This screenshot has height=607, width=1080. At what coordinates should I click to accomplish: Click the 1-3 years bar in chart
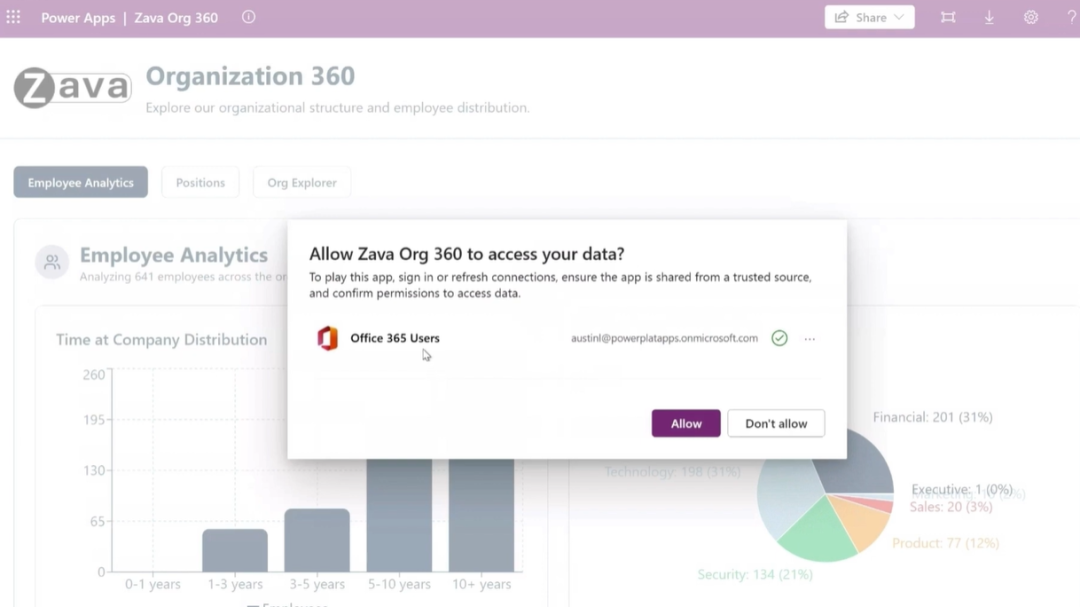(x=235, y=551)
